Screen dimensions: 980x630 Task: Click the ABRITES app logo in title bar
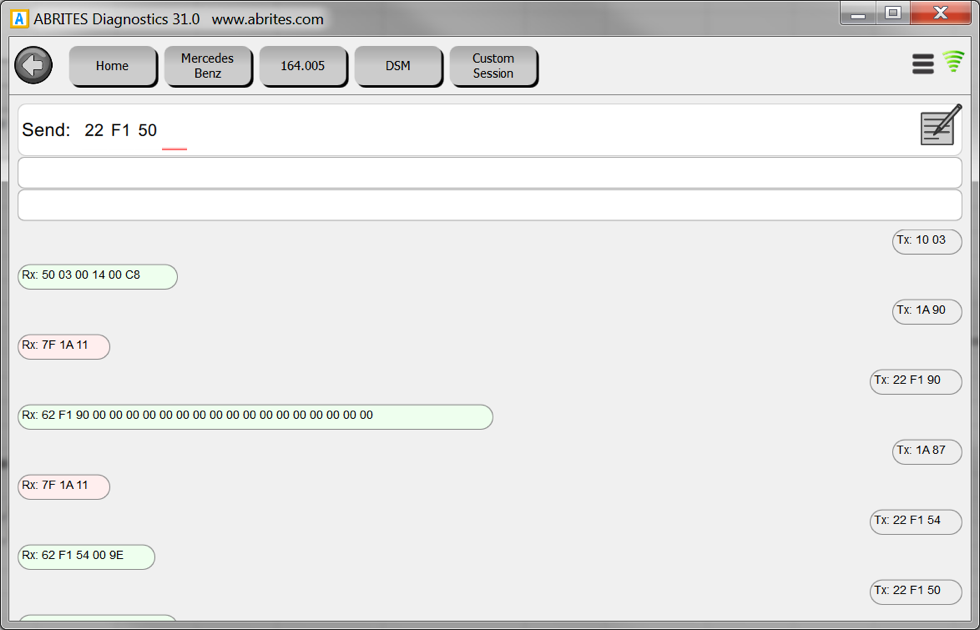click(x=19, y=19)
